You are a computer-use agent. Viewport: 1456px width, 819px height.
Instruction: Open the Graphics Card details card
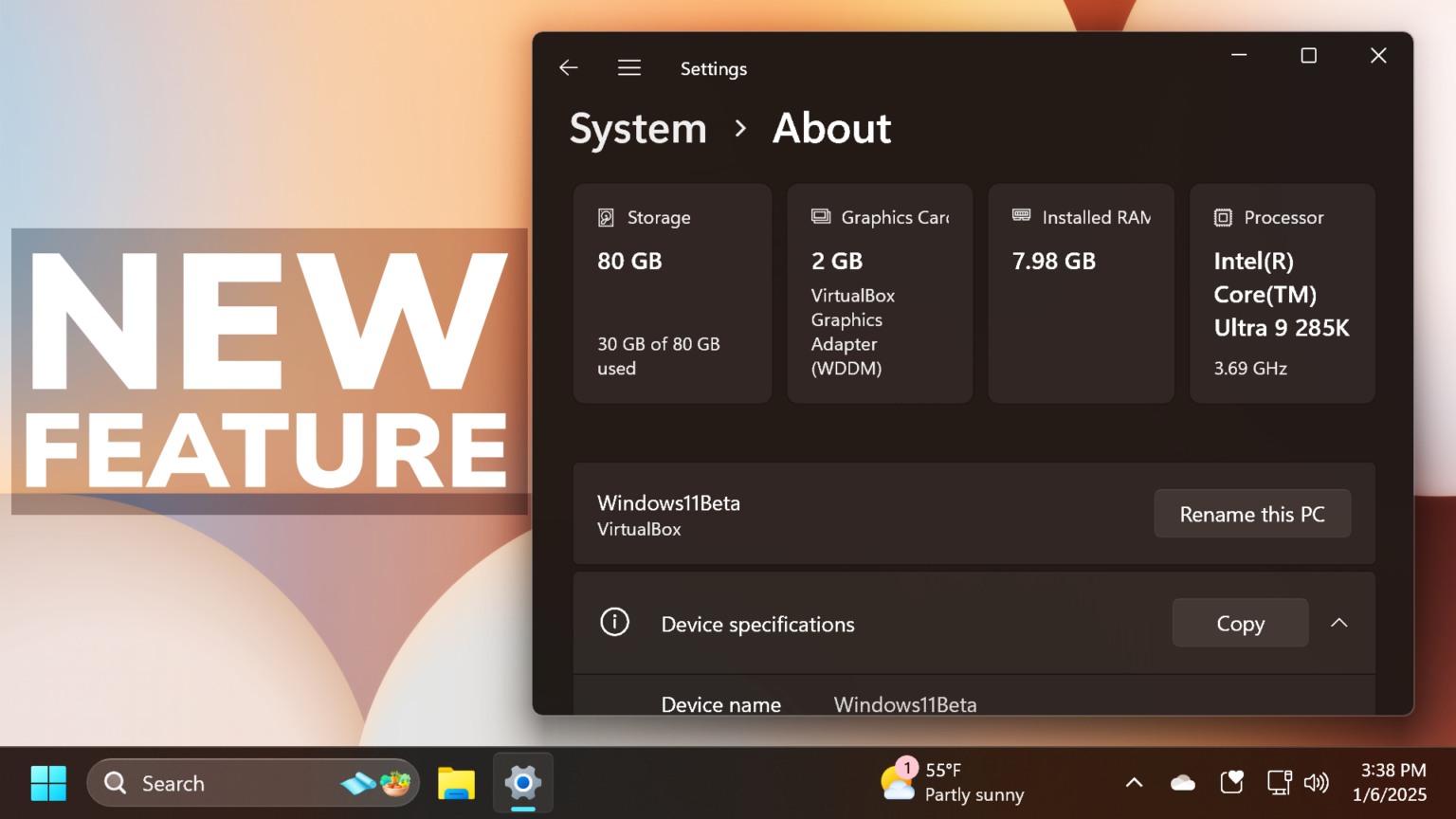click(x=879, y=293)
